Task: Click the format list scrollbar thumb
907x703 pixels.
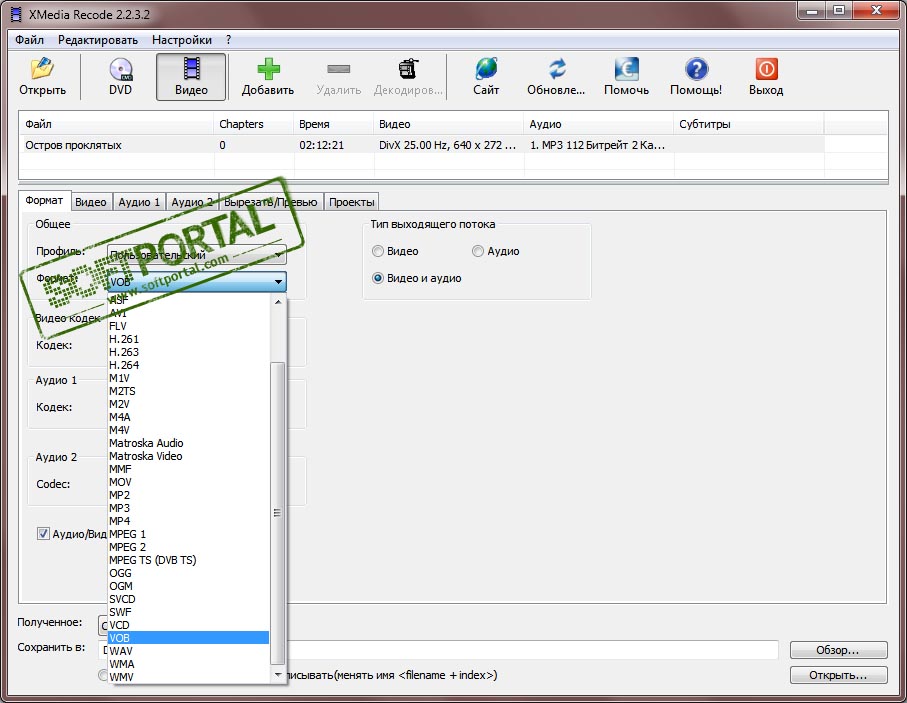Action: 278,513
